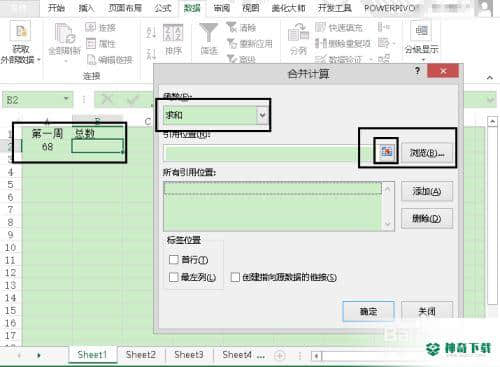Enable the Top row checkbox
The height and width of the screenshot is (367, 500).
(174, 259)
